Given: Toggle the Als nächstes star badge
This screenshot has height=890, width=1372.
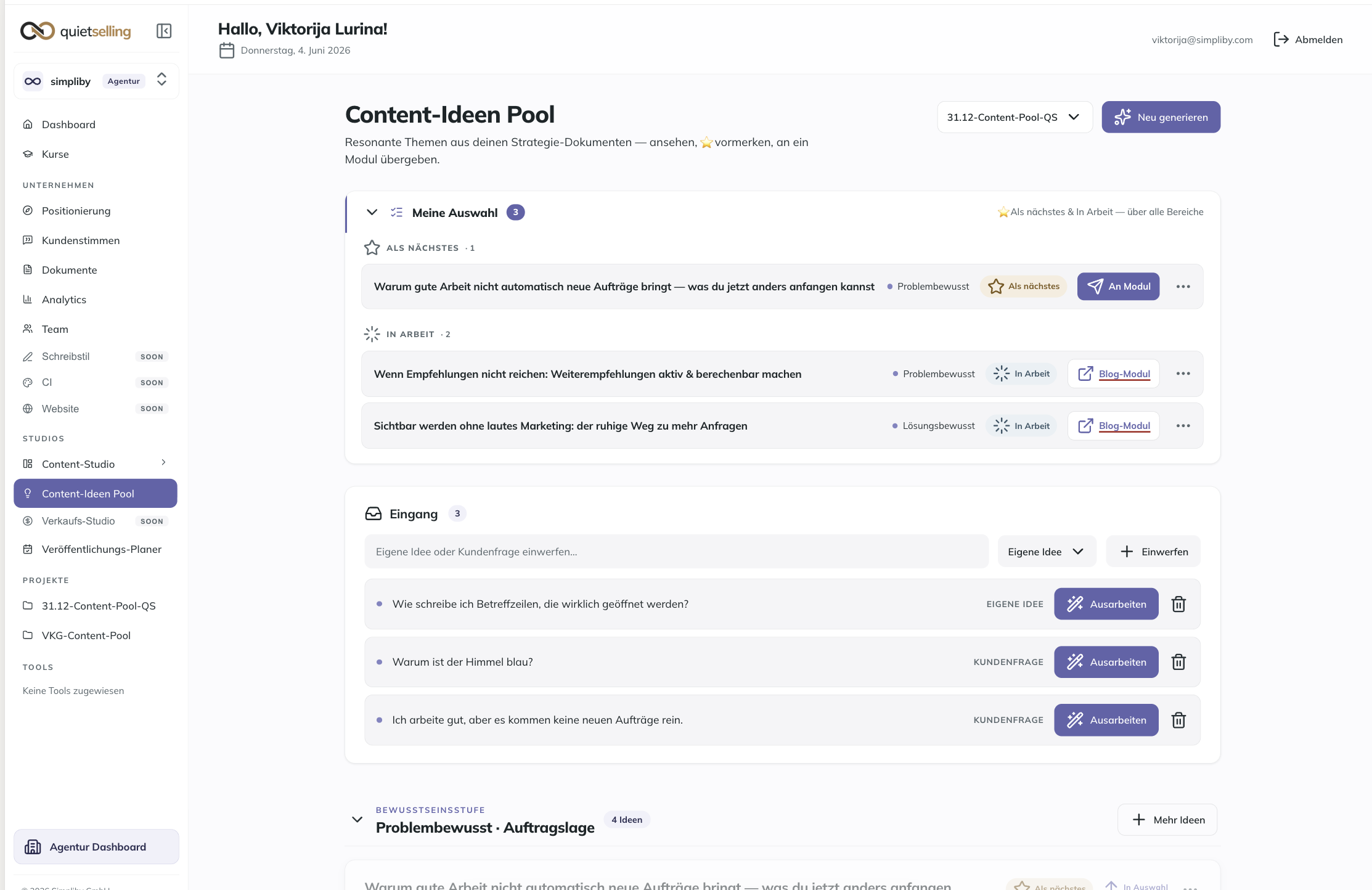Looking at the screenshot, I should (x=1023, y=286).
